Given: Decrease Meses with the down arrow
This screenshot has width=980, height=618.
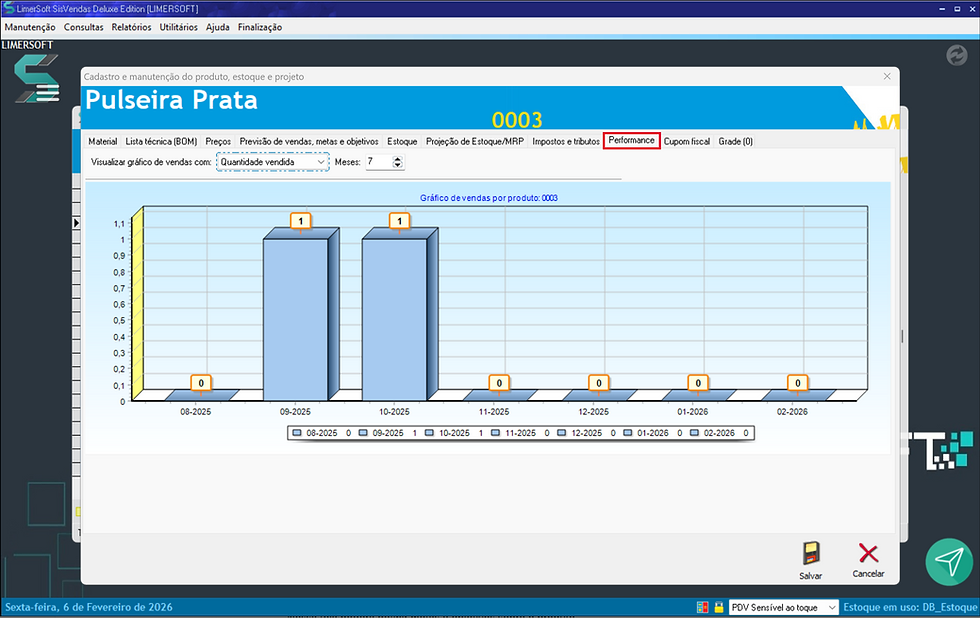Looking at the screenshot, I should [398, 165].
